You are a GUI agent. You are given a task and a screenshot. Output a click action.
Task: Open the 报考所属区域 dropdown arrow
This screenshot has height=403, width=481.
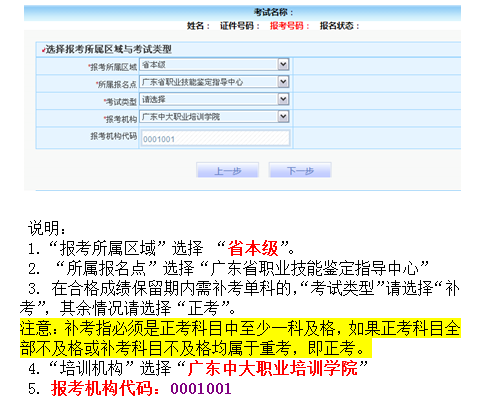point(283,64)
